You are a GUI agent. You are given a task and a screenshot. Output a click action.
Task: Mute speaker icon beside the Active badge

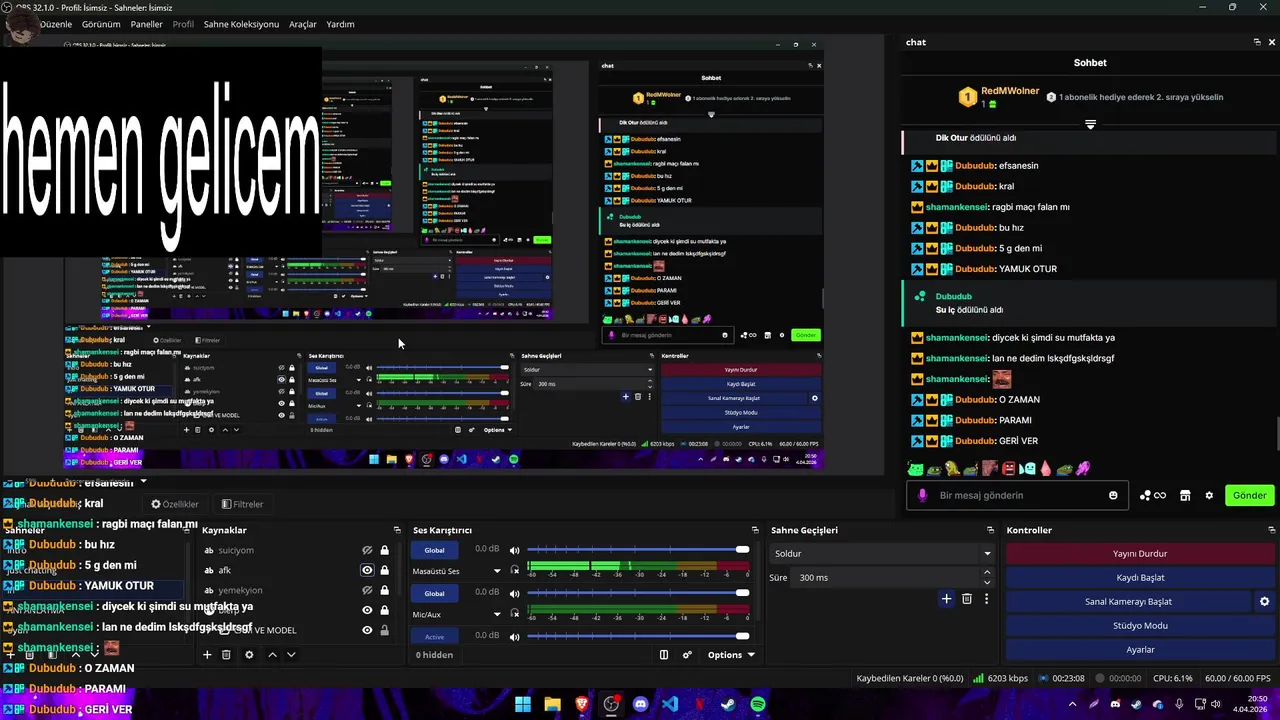point(515,636)
